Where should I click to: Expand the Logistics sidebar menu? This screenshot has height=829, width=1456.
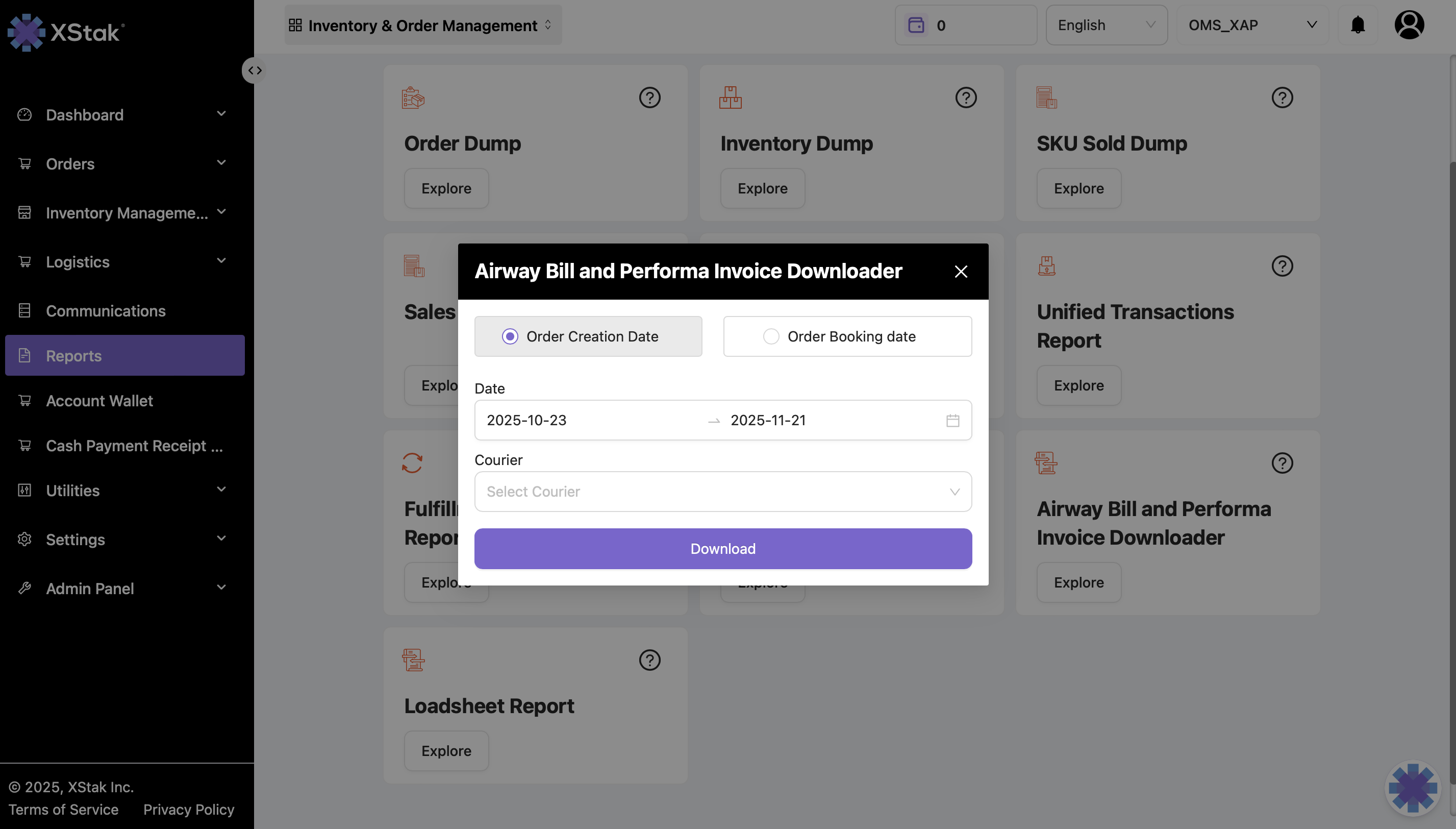[124, 262]
